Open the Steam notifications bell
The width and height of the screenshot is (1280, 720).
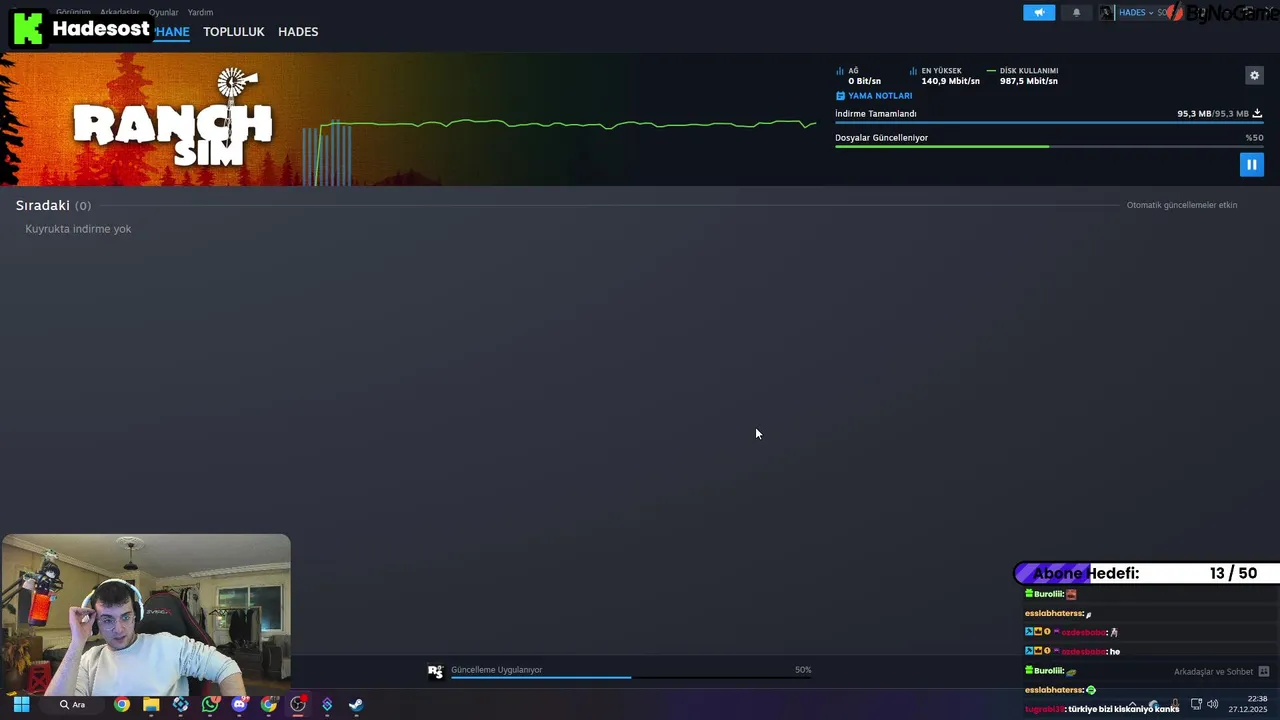coord(1077,13)
